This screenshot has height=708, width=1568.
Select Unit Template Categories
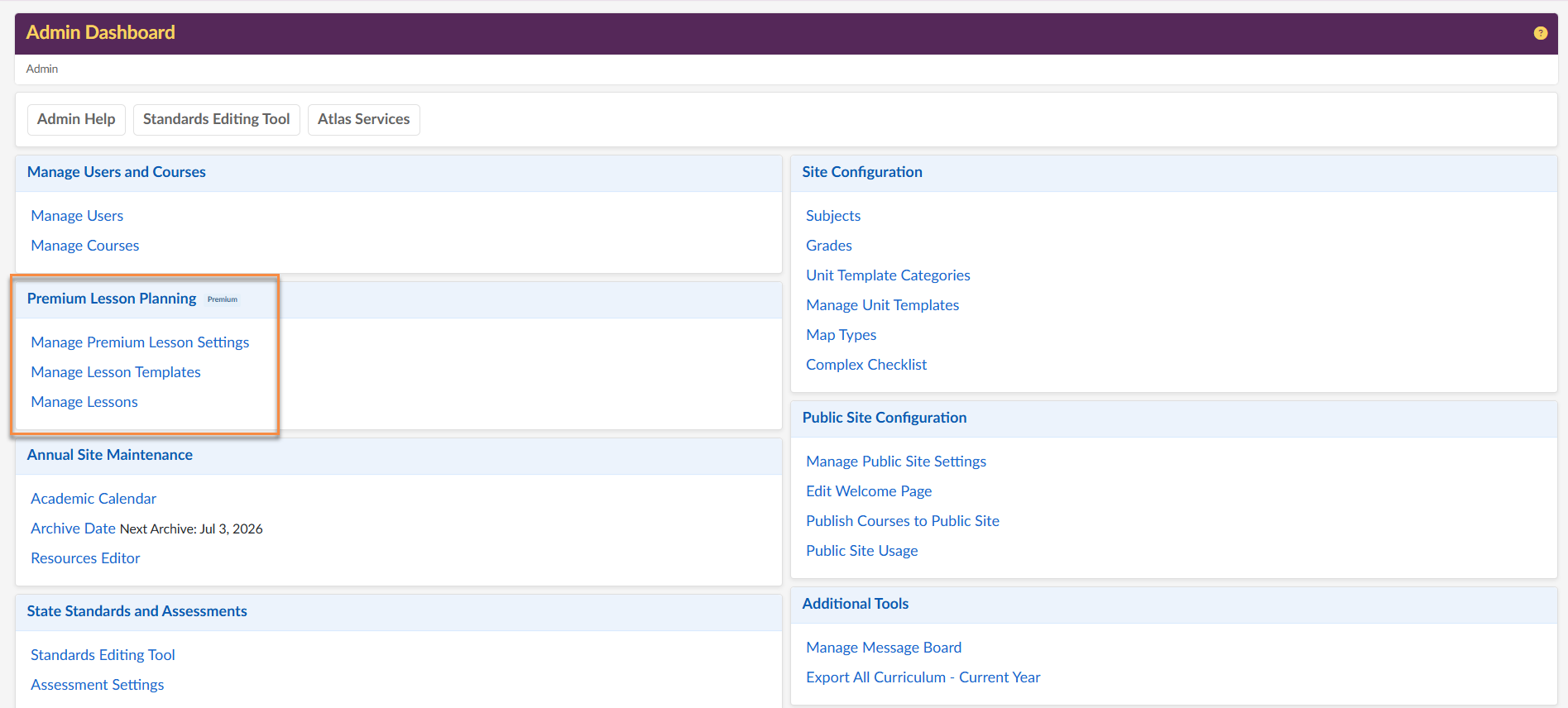coord(888,275)
